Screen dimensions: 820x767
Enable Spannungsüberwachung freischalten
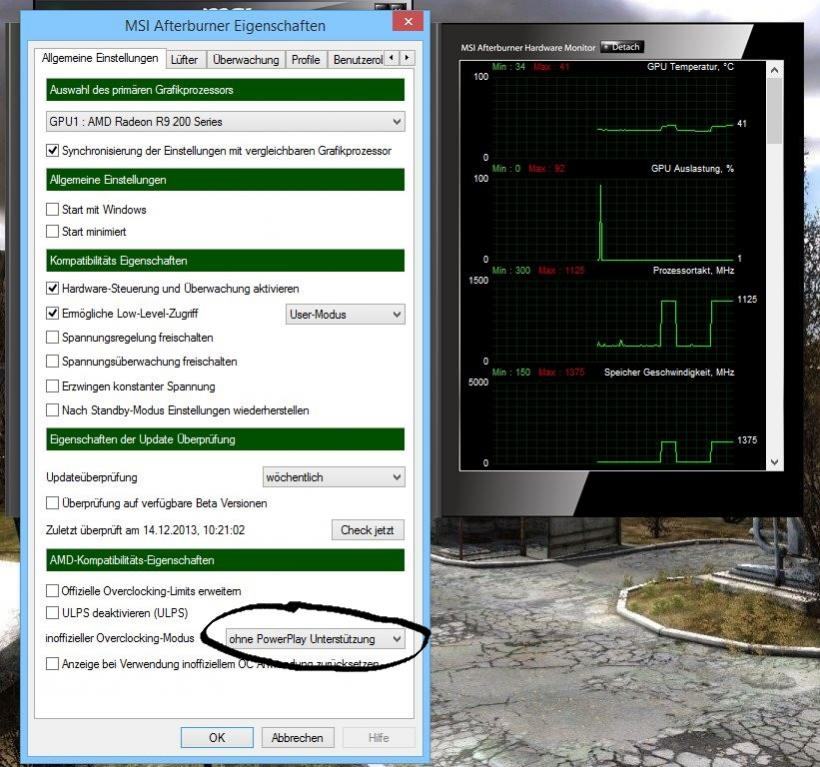point(52,361)
